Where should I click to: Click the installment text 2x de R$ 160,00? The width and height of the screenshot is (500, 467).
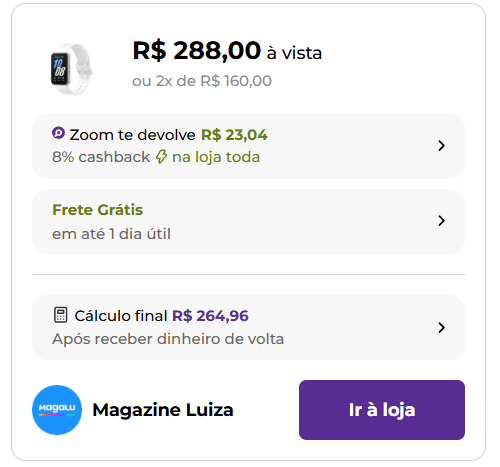click(213, 81)
